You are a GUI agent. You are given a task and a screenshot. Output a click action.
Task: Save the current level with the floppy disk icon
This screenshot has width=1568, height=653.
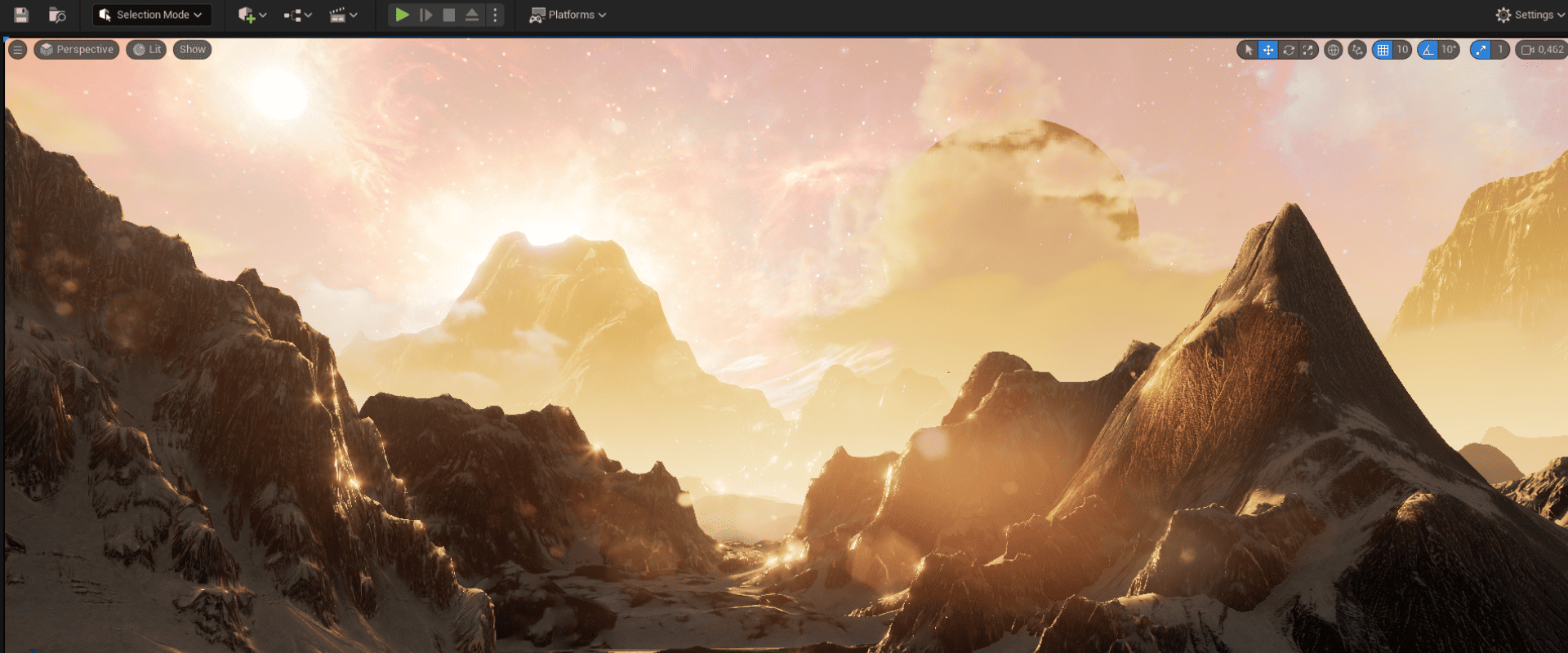(21, 15)
